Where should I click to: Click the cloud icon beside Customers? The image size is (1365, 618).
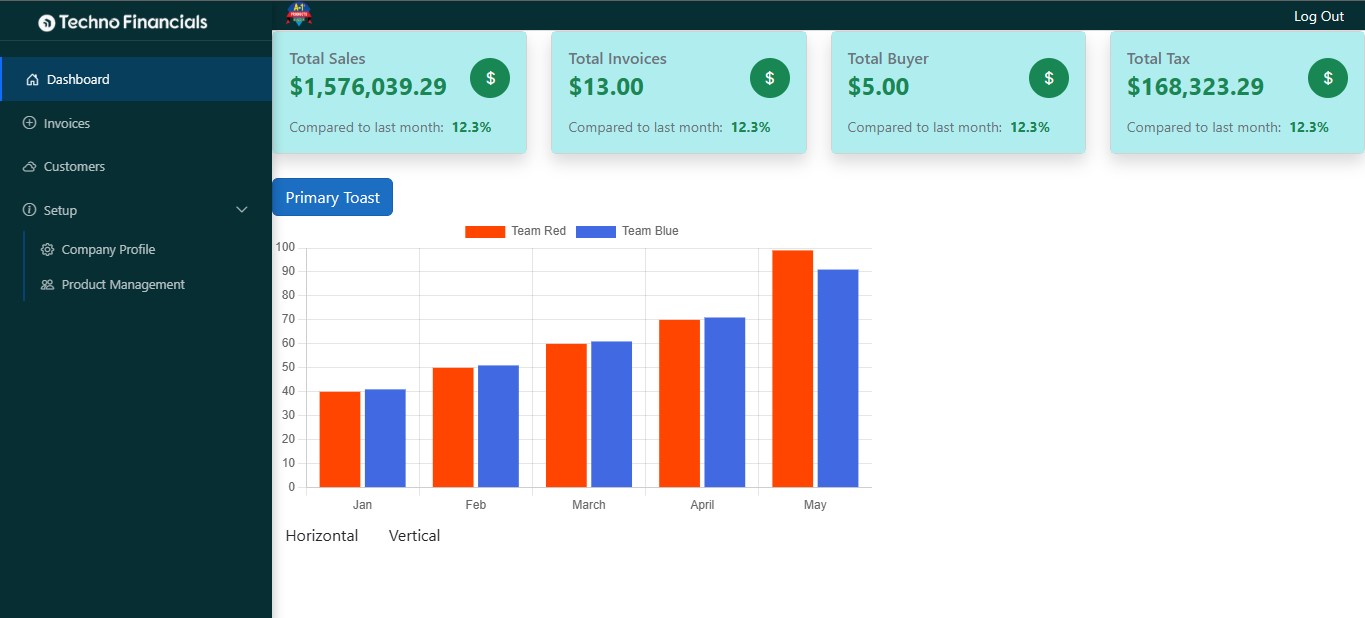point(29,167)
